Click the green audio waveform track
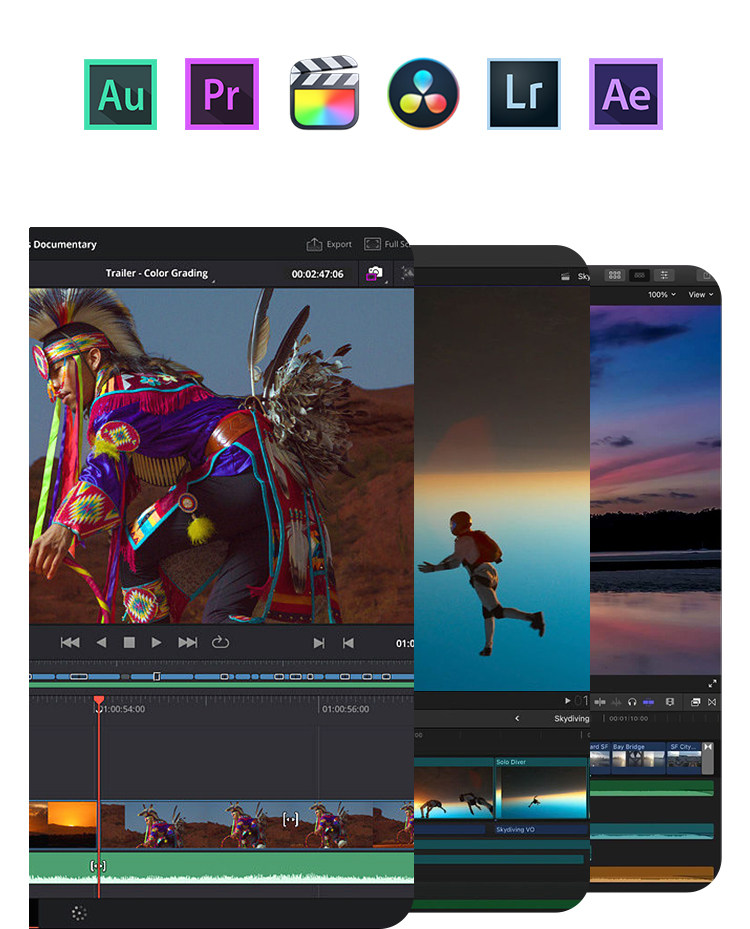Viewport: 750px width, 929px height. tap(222, 867)
